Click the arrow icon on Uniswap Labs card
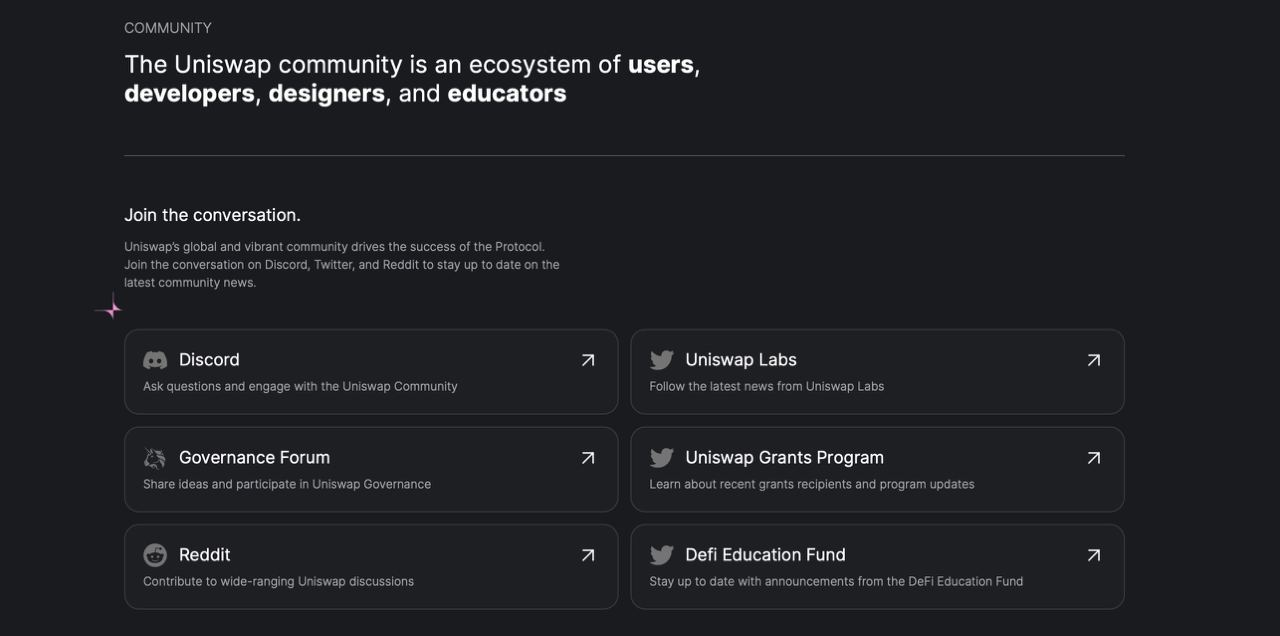Screen dimensions: 1280x636 tap(1094, 360)
